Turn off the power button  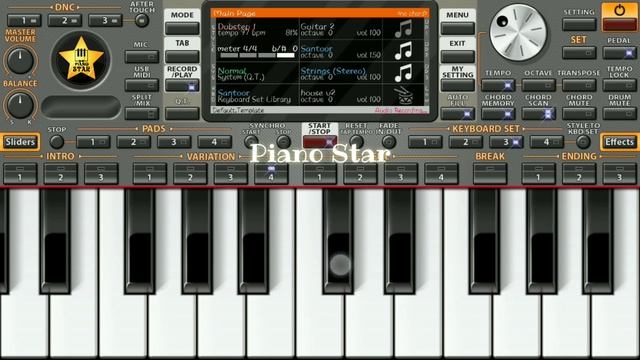[619, 17]
